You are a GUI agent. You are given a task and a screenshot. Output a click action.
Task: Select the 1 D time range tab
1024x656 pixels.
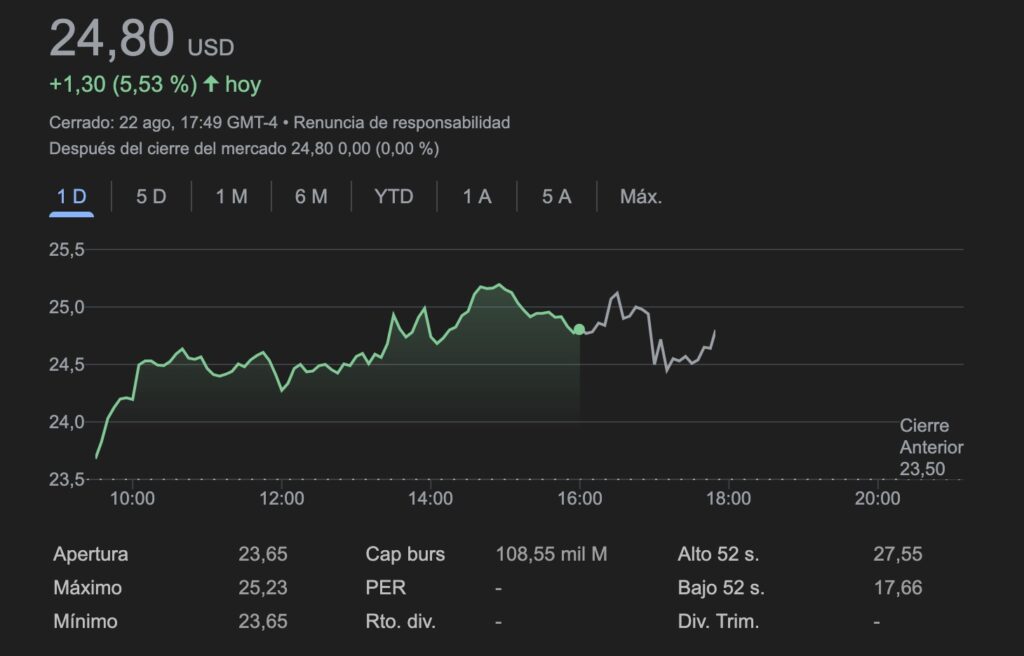point(71,197)
